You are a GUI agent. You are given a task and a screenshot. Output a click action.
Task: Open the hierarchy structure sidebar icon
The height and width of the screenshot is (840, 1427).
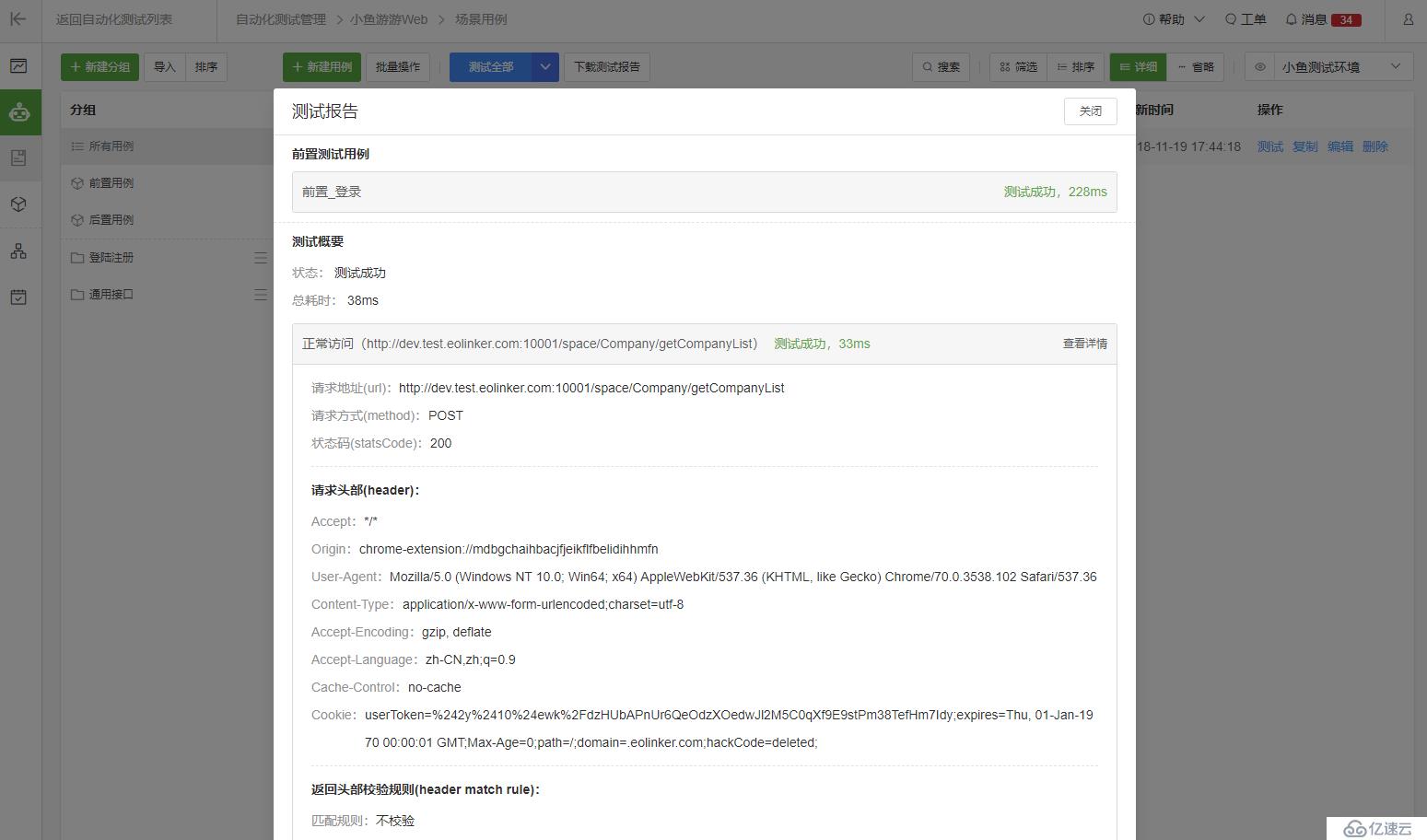point(18,251)
